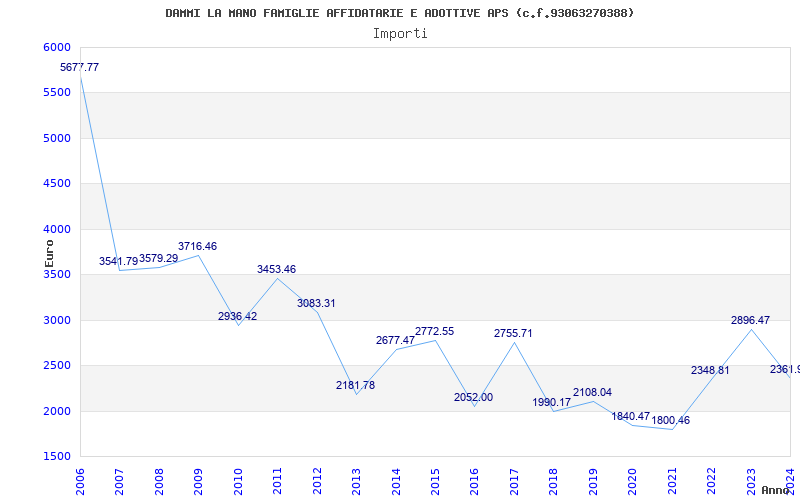
Task: Select the 3453.46 data label
Action: tap(277, 269)
